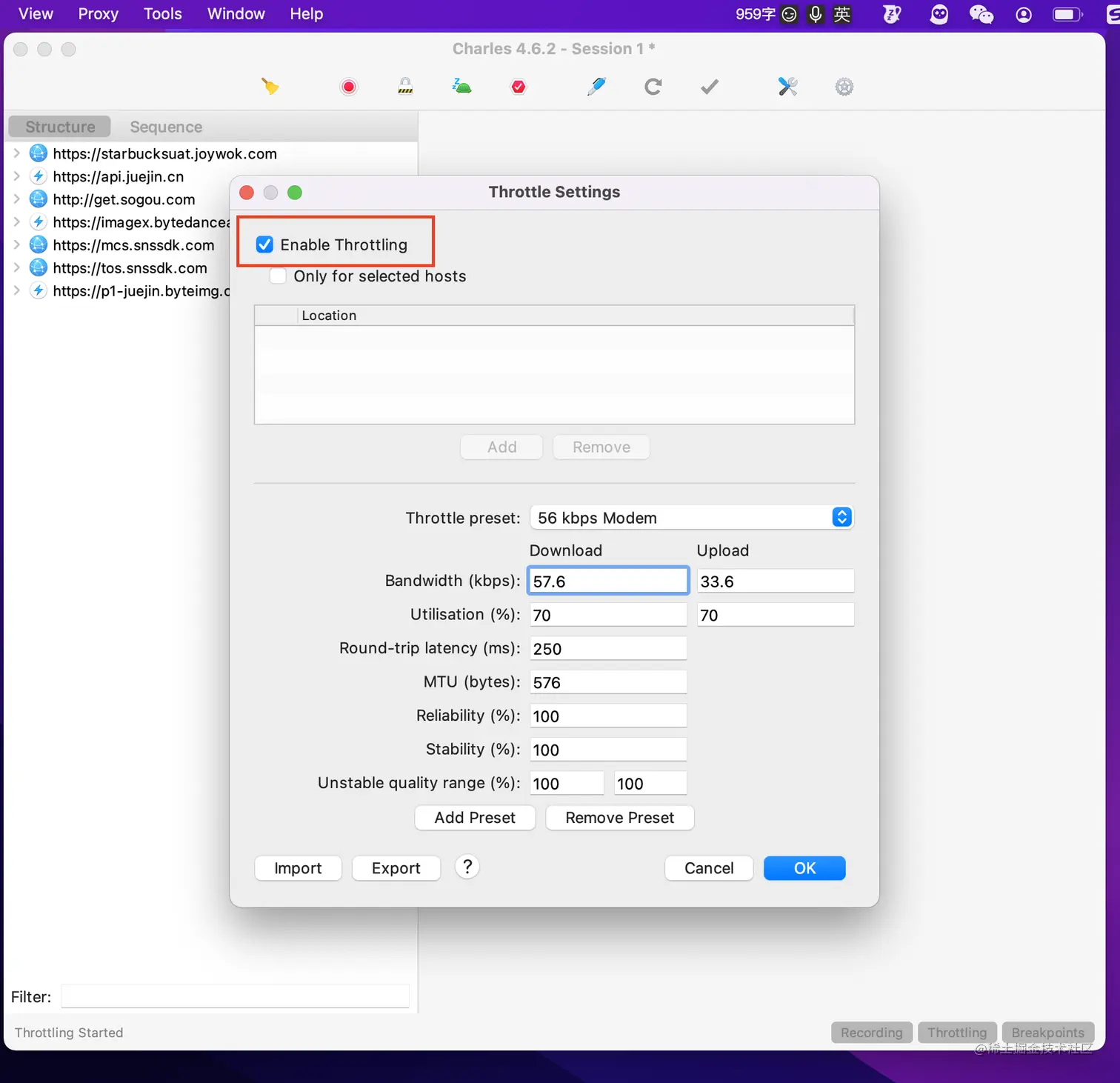Click the globe icon beside starbucksuat.joywok.com

point(39,153)
